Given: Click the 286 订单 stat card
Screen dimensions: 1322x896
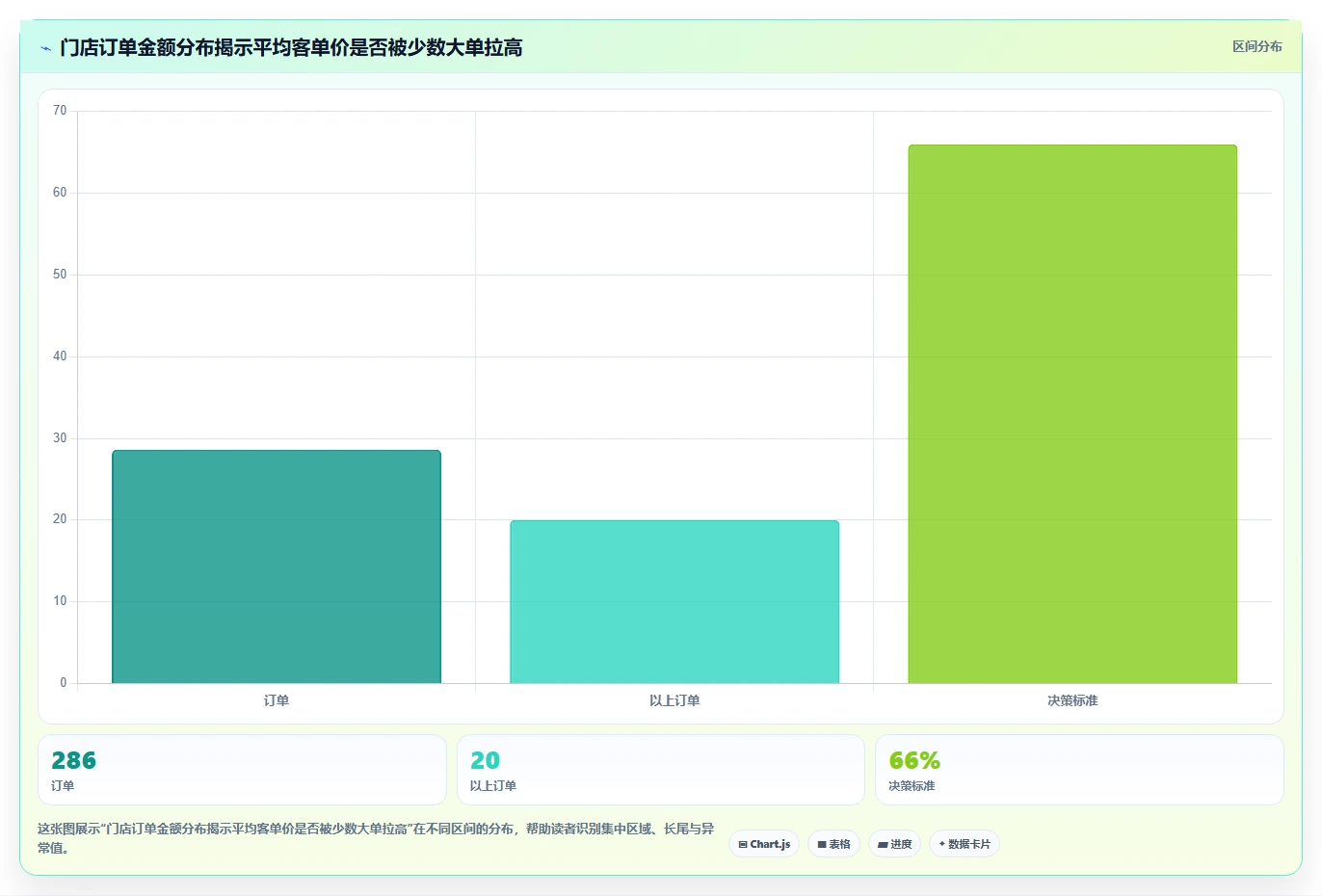Looking at the screenshot, I should point(242,770).
